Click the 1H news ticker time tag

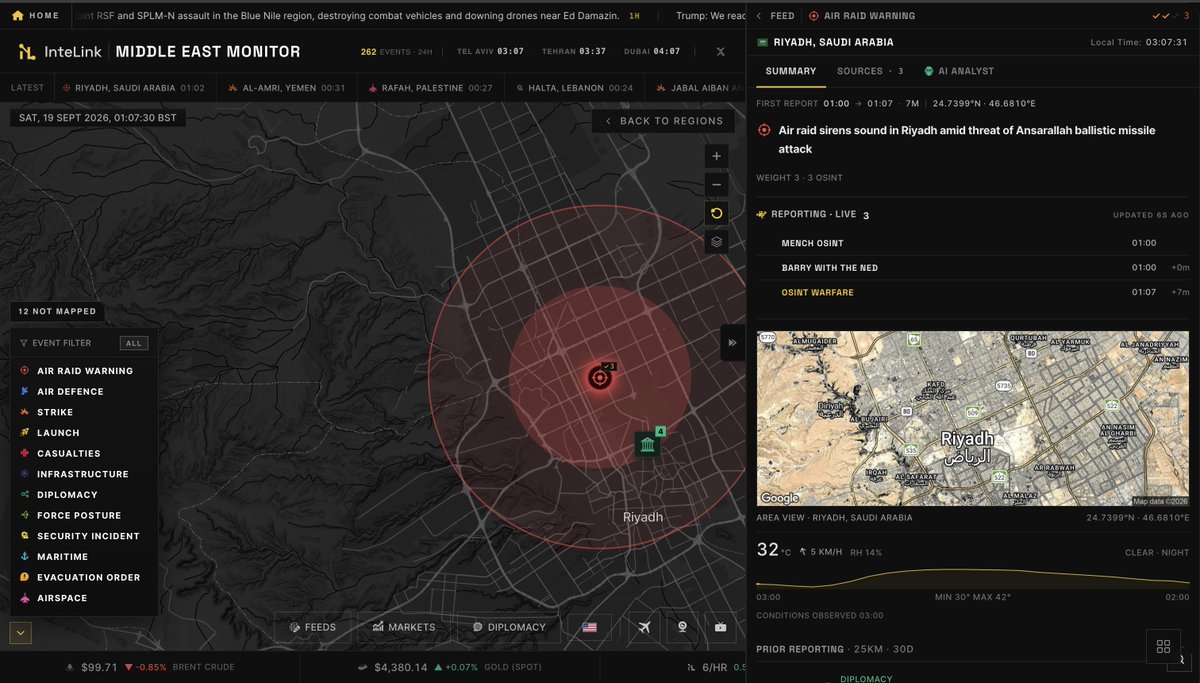click(x=634, y=16)
